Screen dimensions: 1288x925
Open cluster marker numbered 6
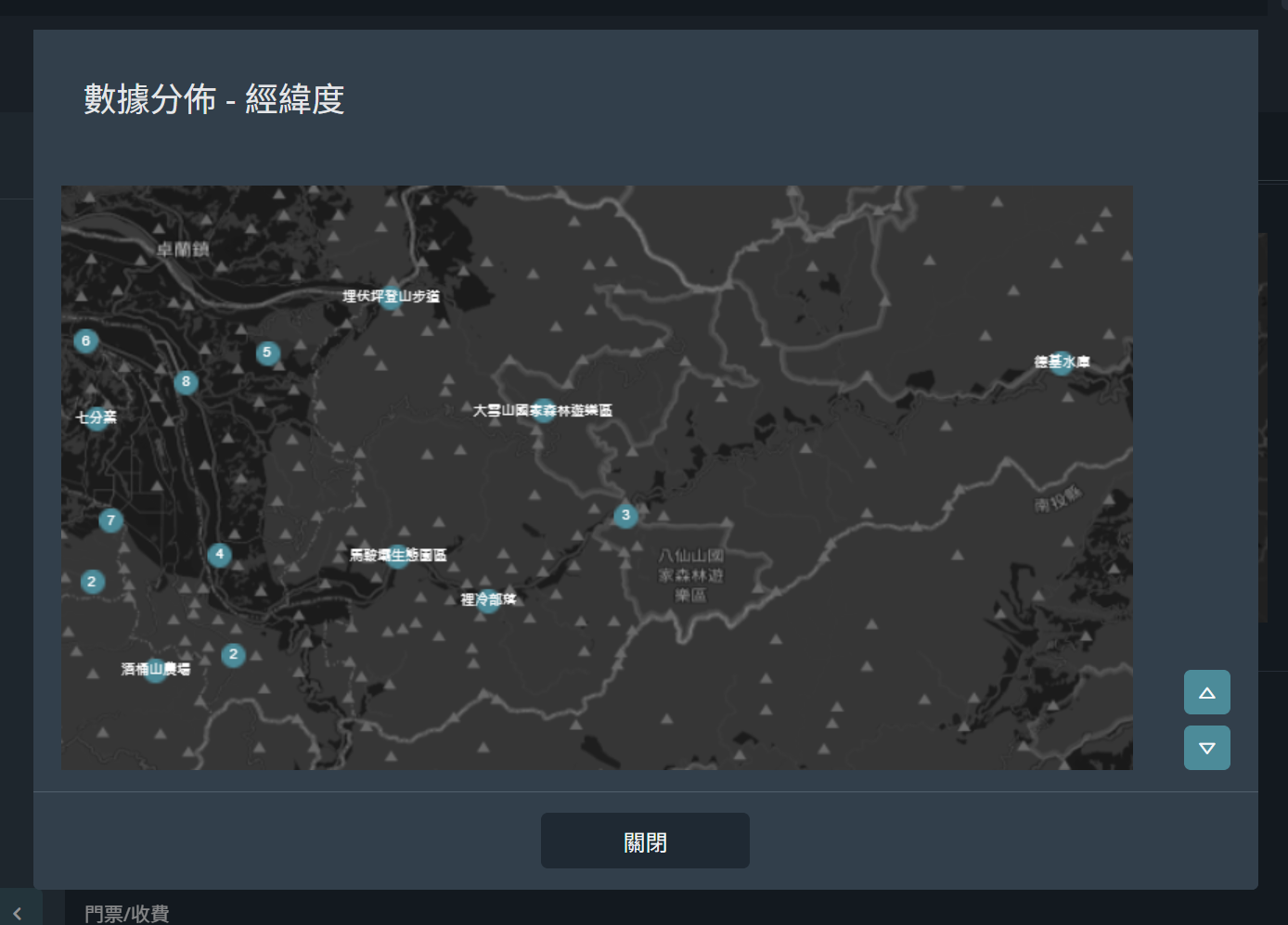coord(86,340)
